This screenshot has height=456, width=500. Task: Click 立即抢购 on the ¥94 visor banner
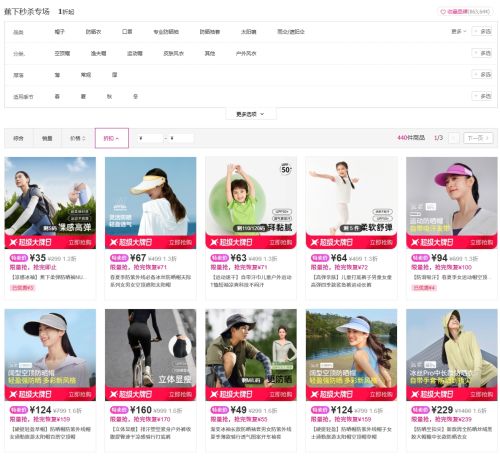(x=481, y=242)
